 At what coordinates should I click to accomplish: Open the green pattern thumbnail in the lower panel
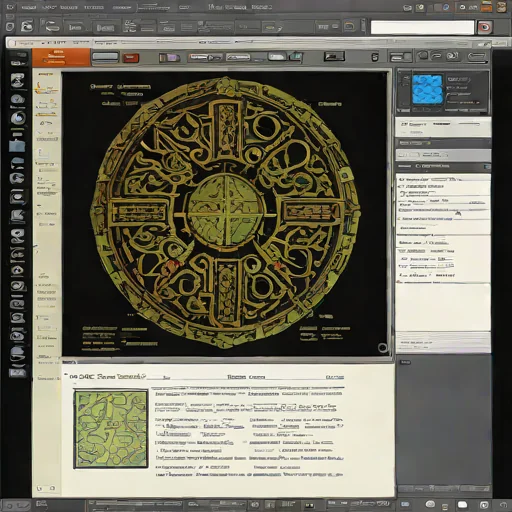111,429
